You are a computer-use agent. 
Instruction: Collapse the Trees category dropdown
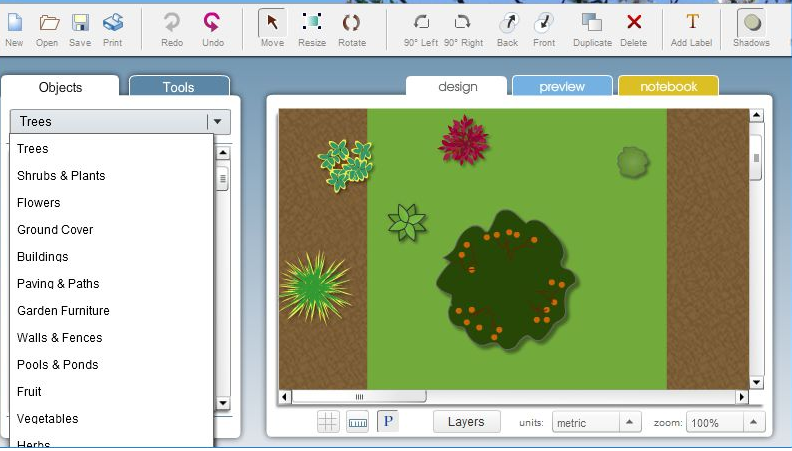tap(219, 122)
